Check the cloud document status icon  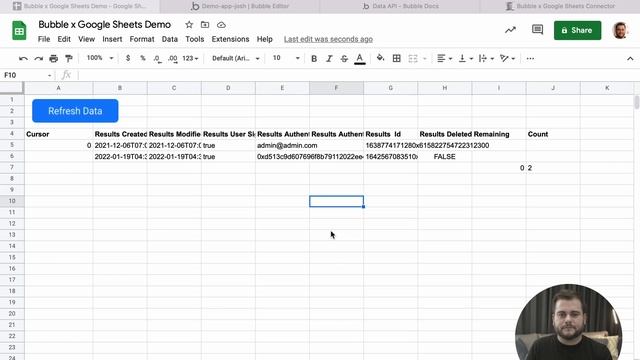[221, 25]
